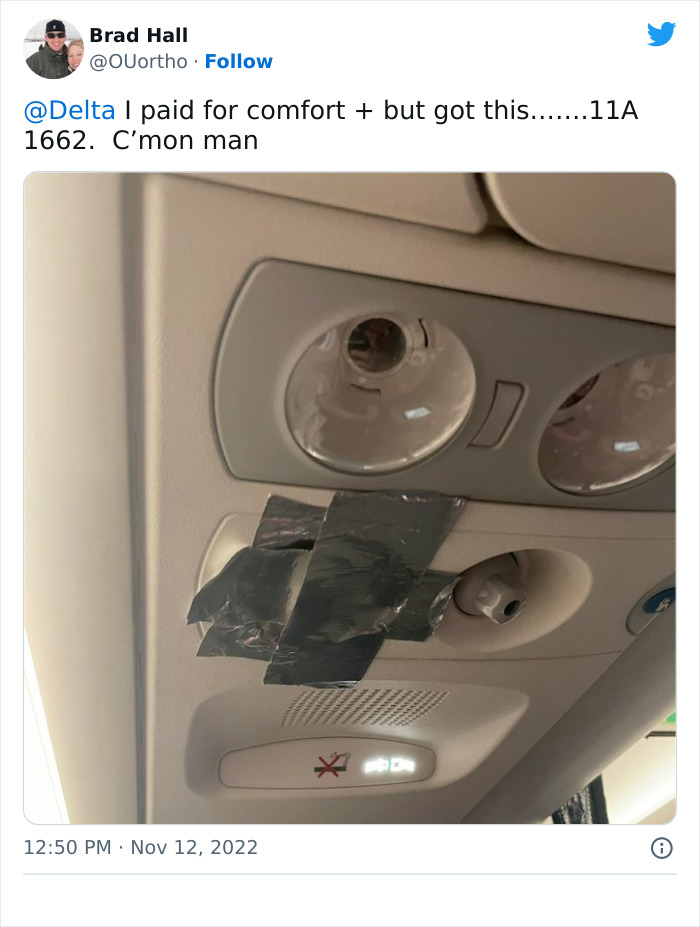
Task: Click the illuminated fasten seatbelt sign in photo
Action: (x=390, y=766)
